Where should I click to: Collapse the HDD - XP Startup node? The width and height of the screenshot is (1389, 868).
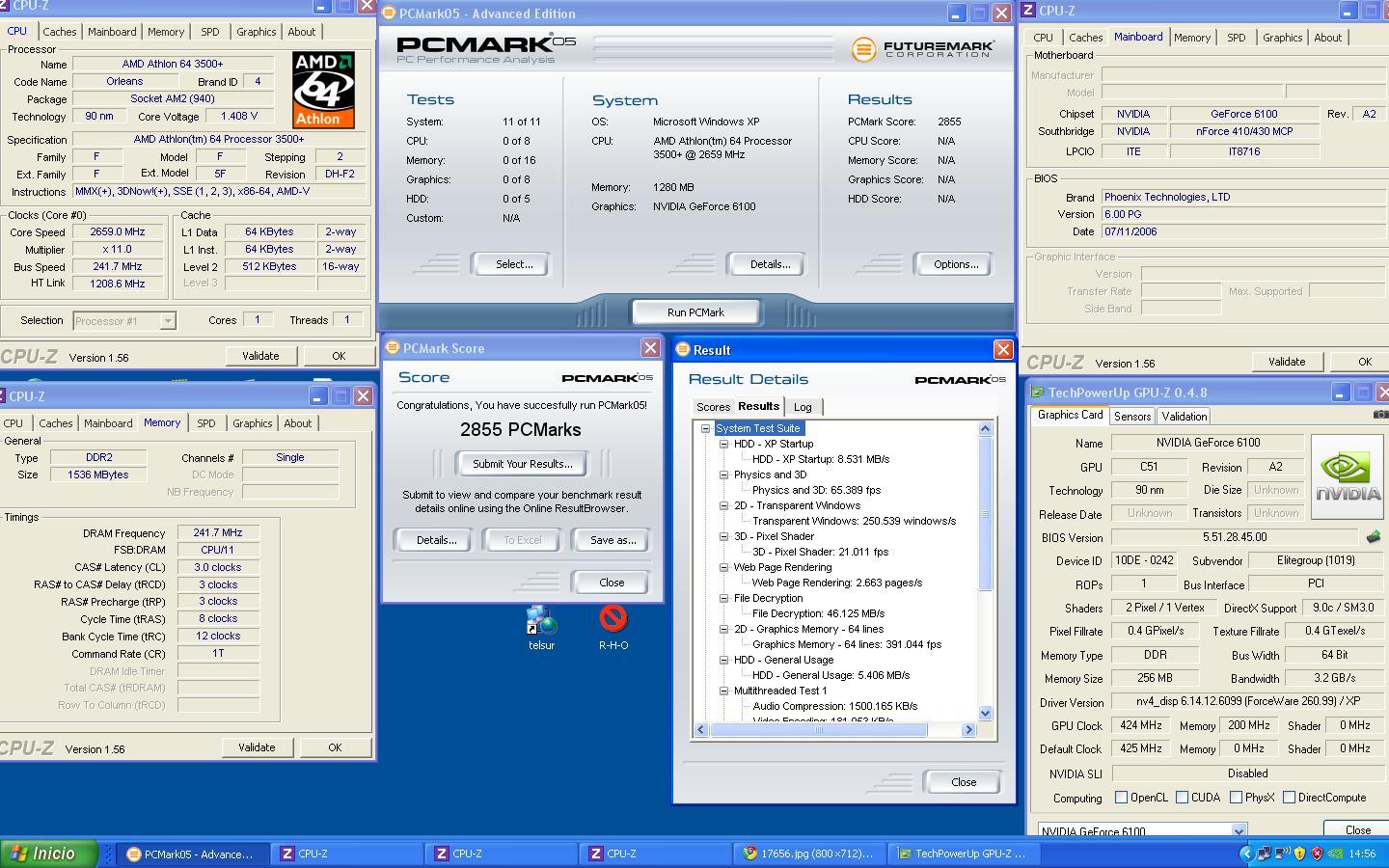[x=723, y=444]
